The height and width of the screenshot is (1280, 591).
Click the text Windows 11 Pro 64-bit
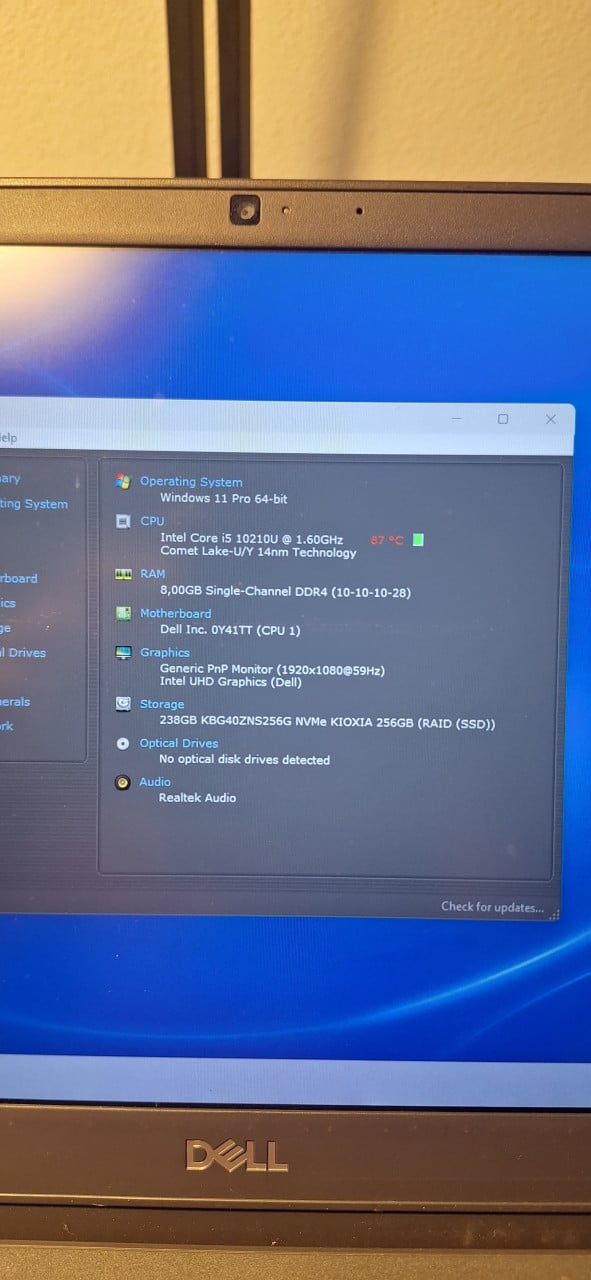coord(224,498)
